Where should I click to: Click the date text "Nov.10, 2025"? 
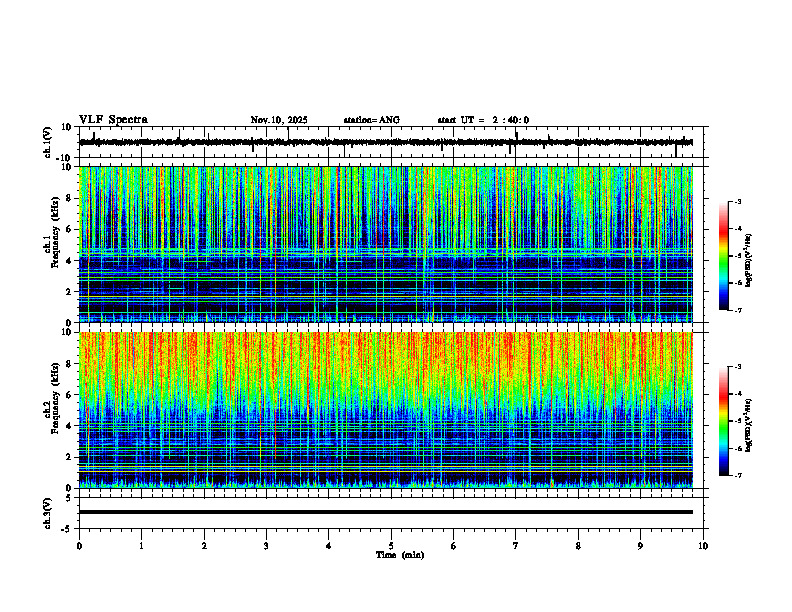(279, 120)
